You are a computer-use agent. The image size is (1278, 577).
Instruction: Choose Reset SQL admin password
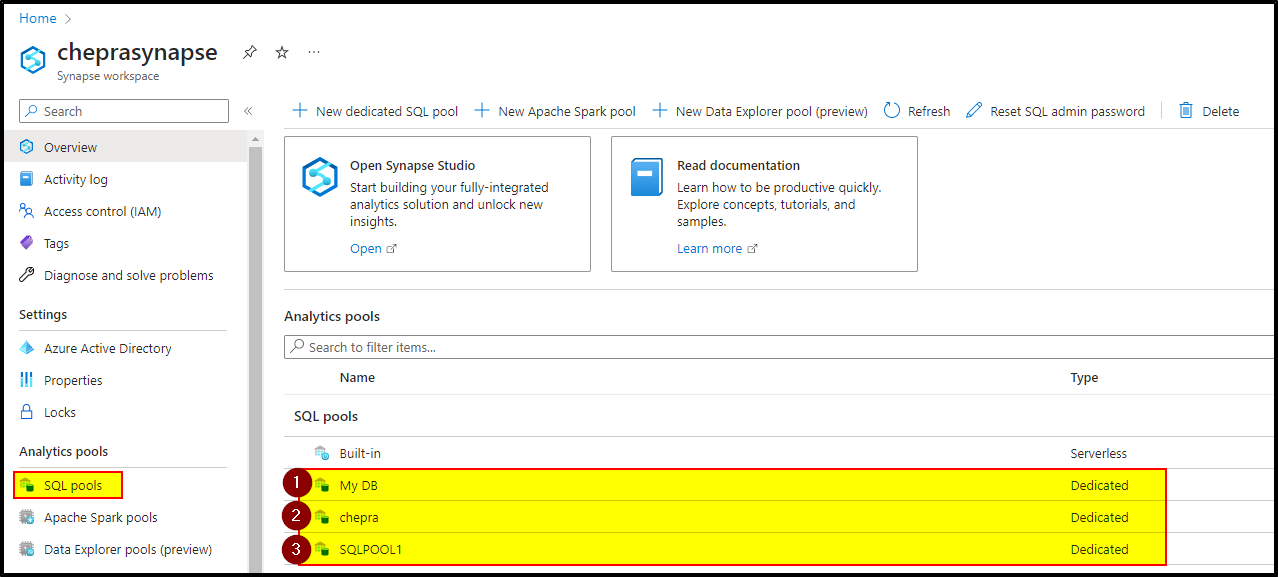pyautogui.click(x=1055, y=111)
